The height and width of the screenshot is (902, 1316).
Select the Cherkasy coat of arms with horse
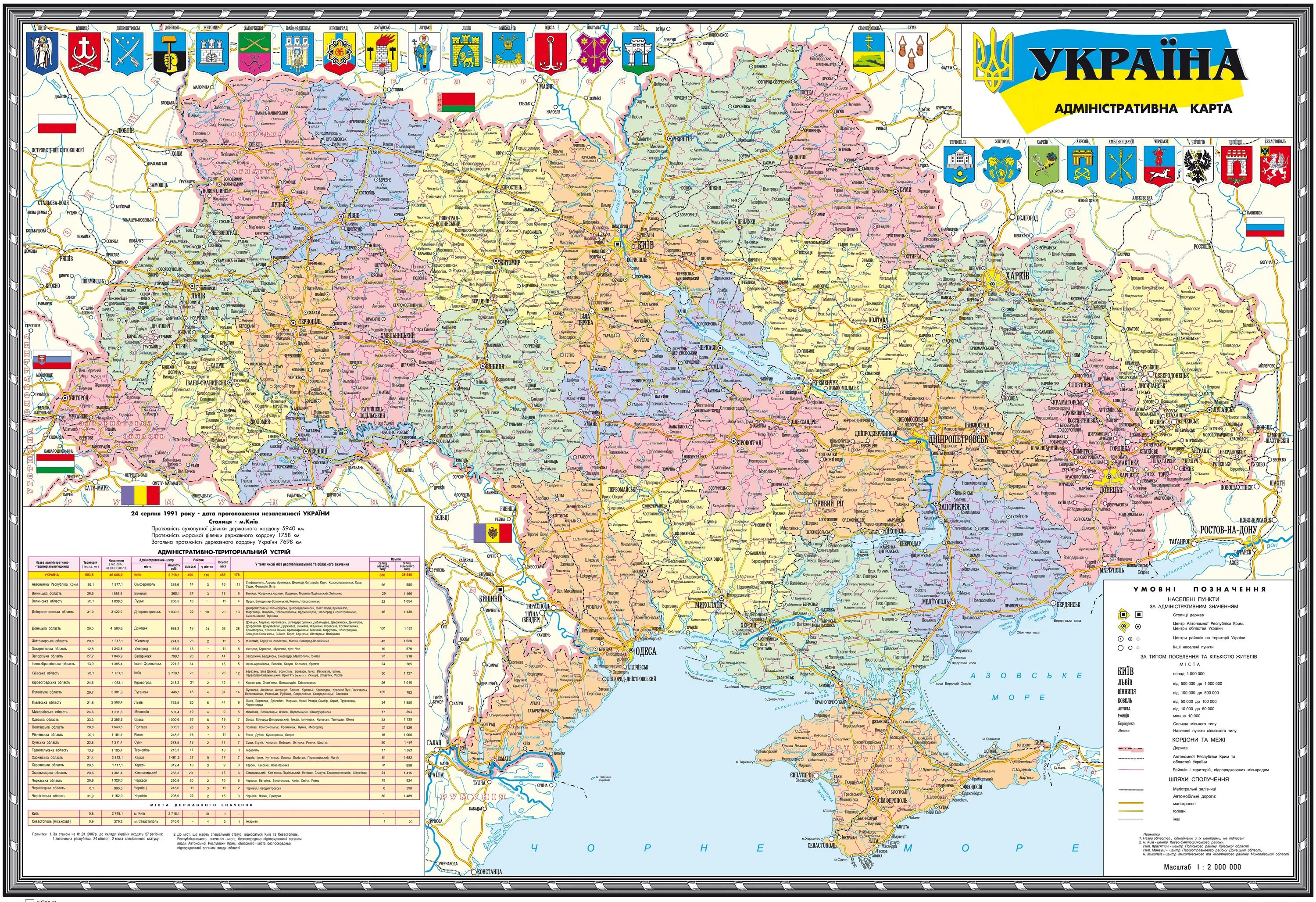[1159, 165]
